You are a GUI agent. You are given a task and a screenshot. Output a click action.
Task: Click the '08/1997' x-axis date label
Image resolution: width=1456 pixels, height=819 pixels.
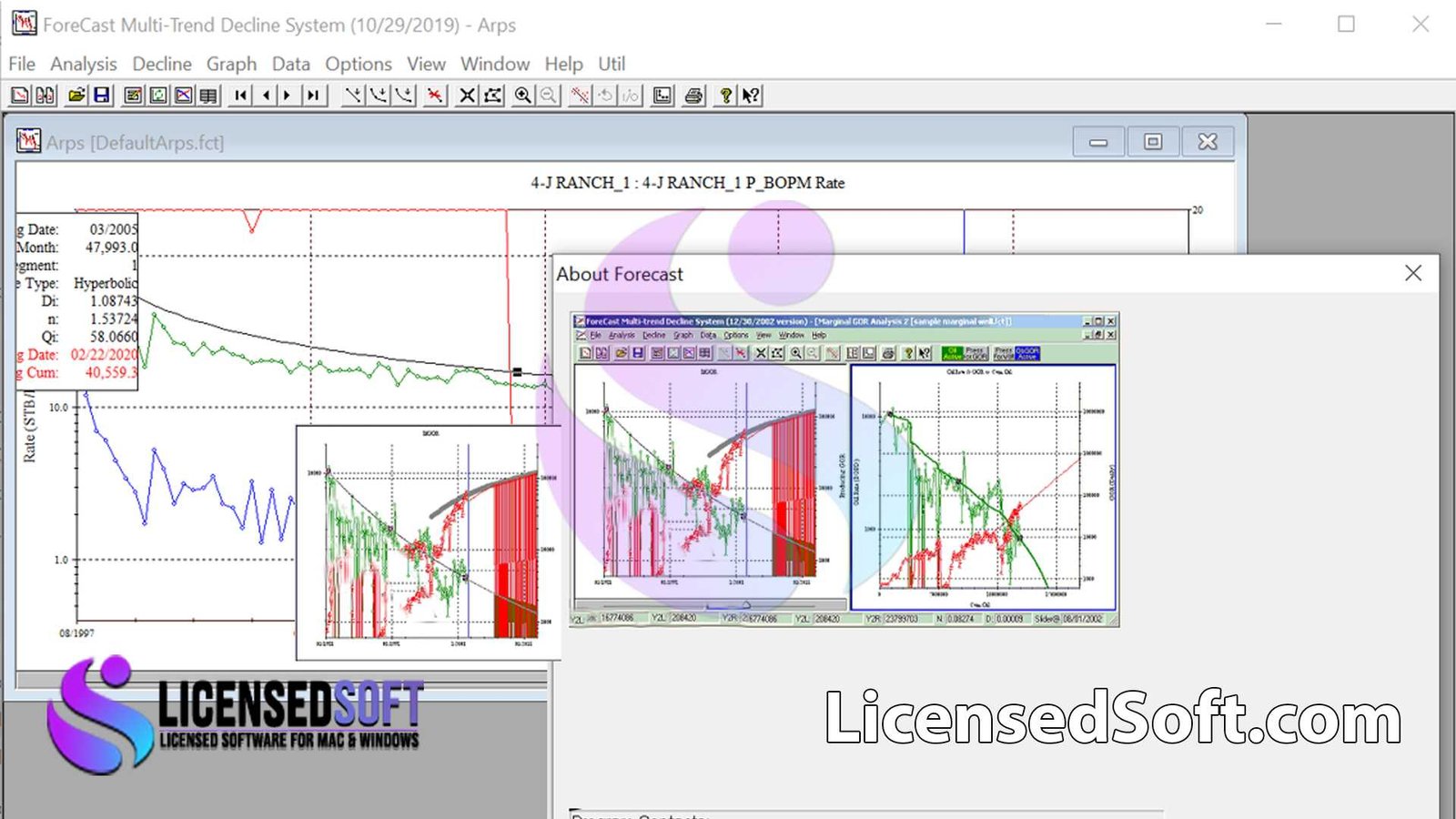coord(76,633)
